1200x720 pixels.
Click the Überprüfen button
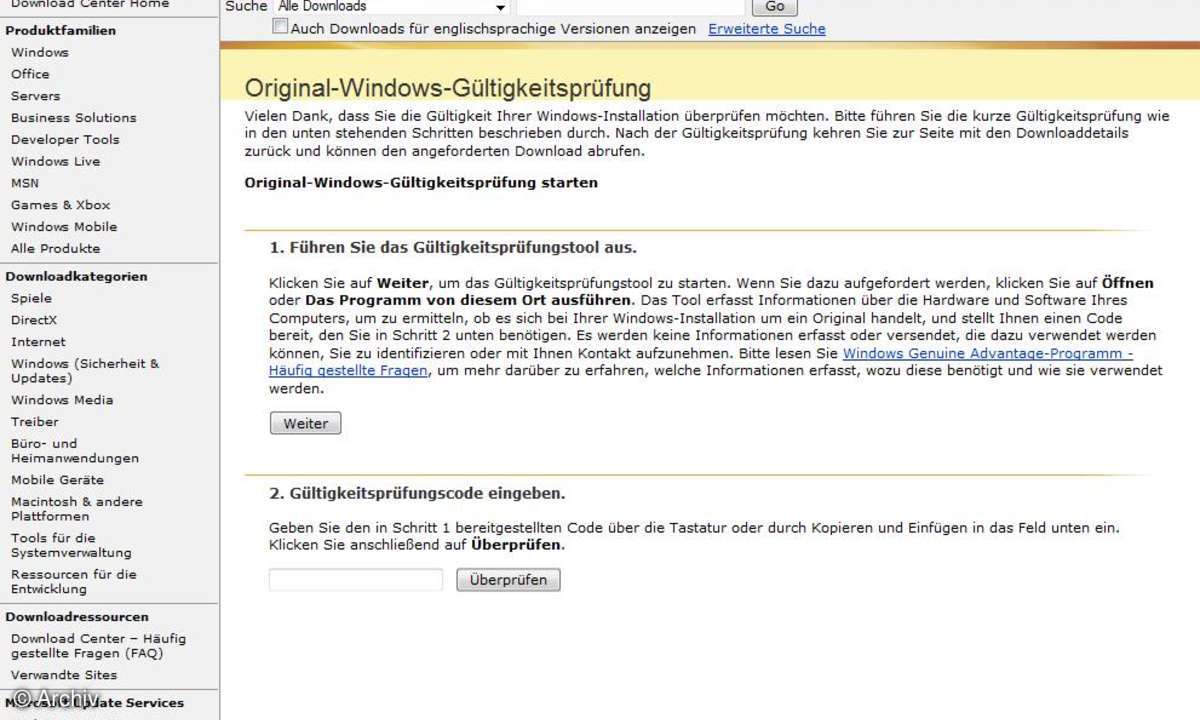coord(508,580)
